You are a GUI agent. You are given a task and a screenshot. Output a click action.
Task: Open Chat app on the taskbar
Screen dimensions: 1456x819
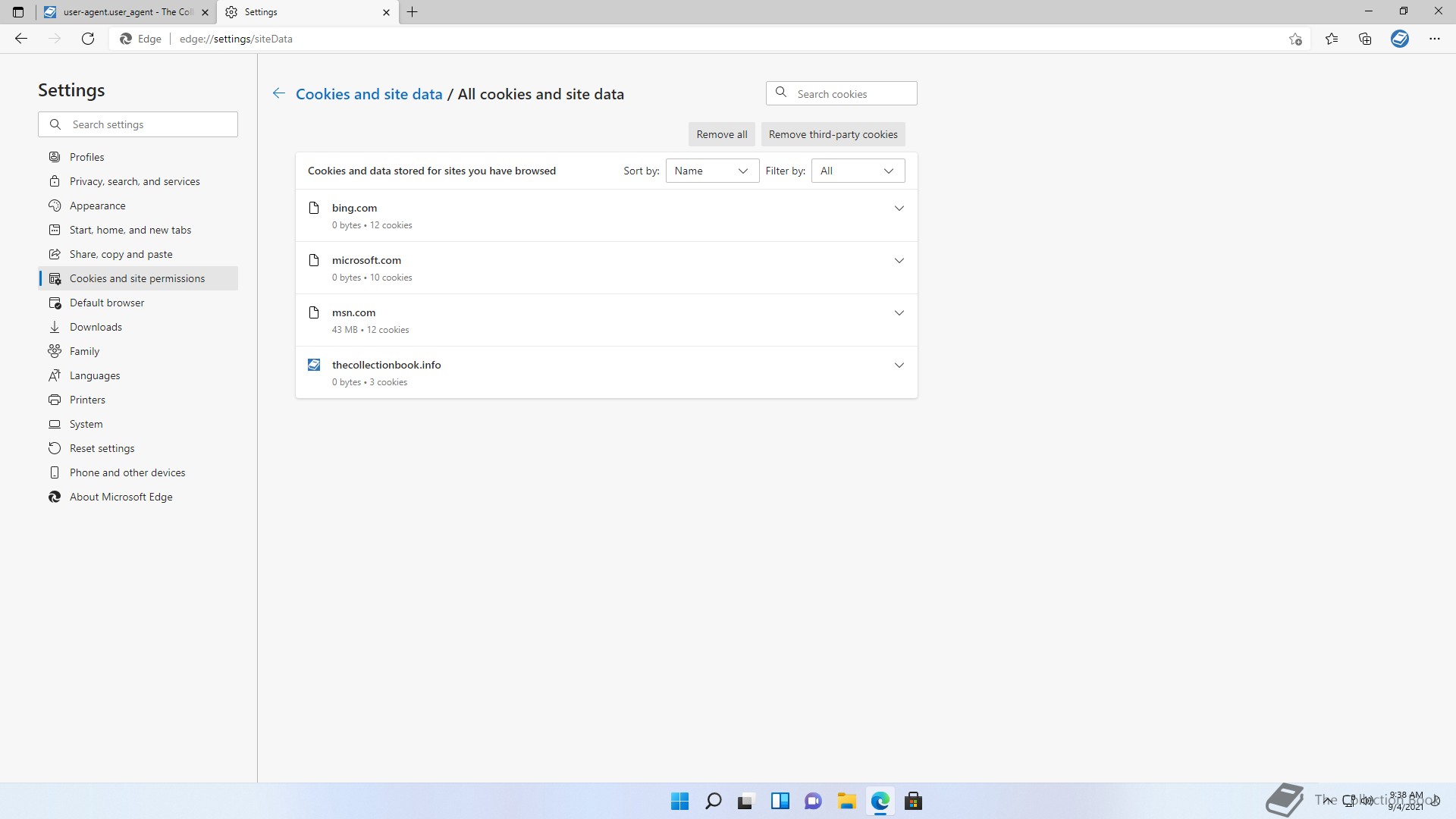814,801
